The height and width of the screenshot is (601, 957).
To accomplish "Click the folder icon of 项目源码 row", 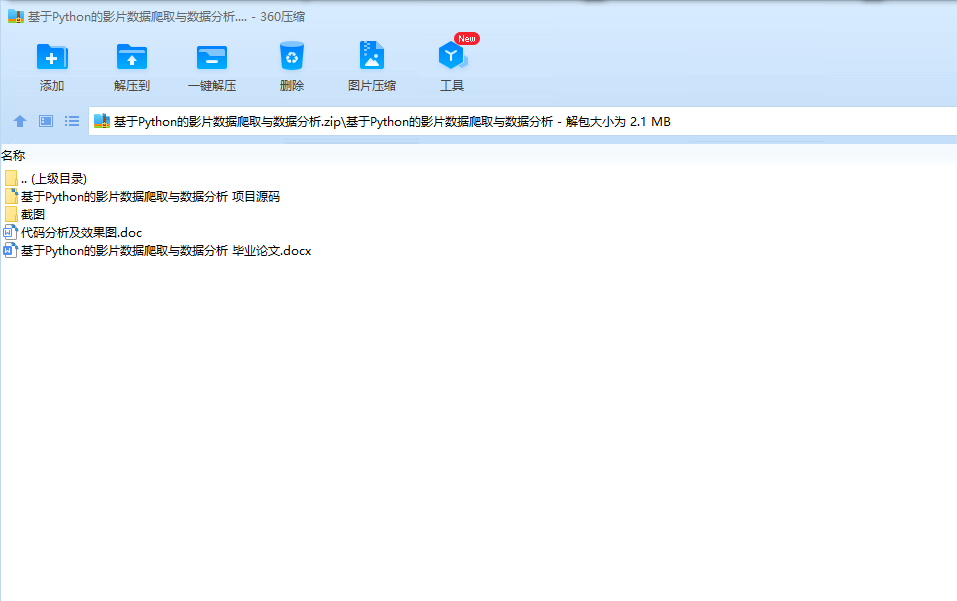I will pyautogui.click(x=11, y=196).
